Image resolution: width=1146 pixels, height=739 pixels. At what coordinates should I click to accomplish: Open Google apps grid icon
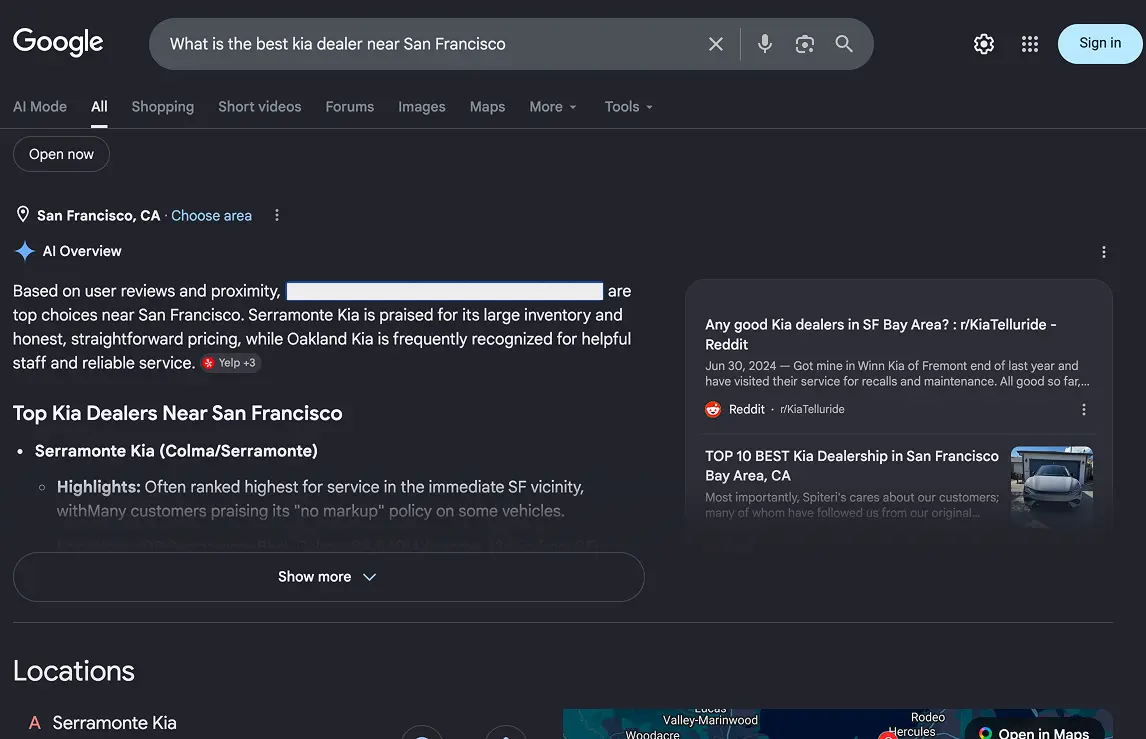pos(1029,44)
